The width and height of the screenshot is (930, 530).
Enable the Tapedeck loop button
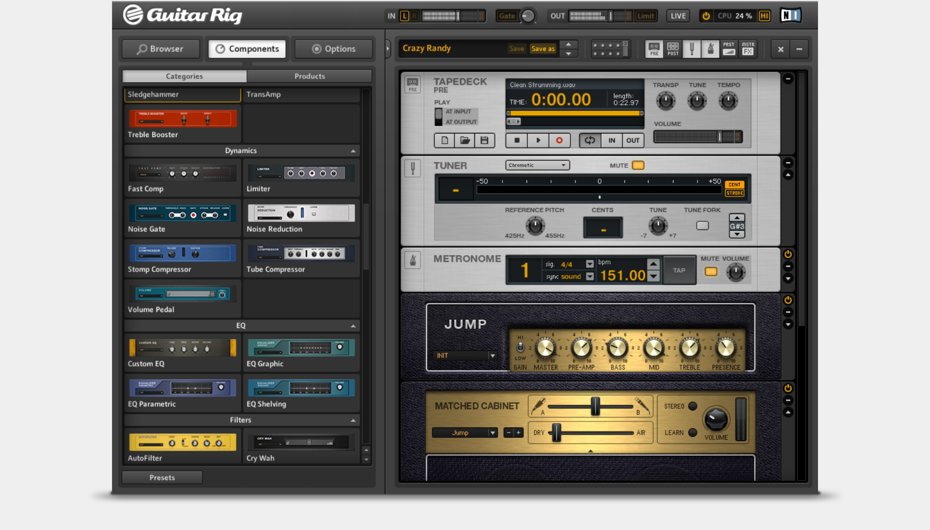[x=589, y=141]
